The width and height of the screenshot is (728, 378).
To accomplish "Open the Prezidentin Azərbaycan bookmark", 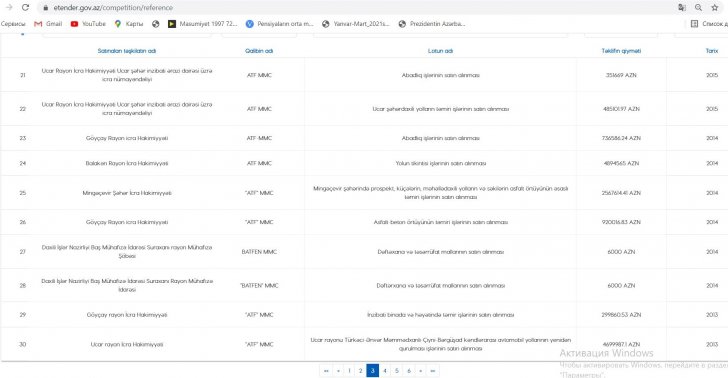I will (x=432, y=24).
